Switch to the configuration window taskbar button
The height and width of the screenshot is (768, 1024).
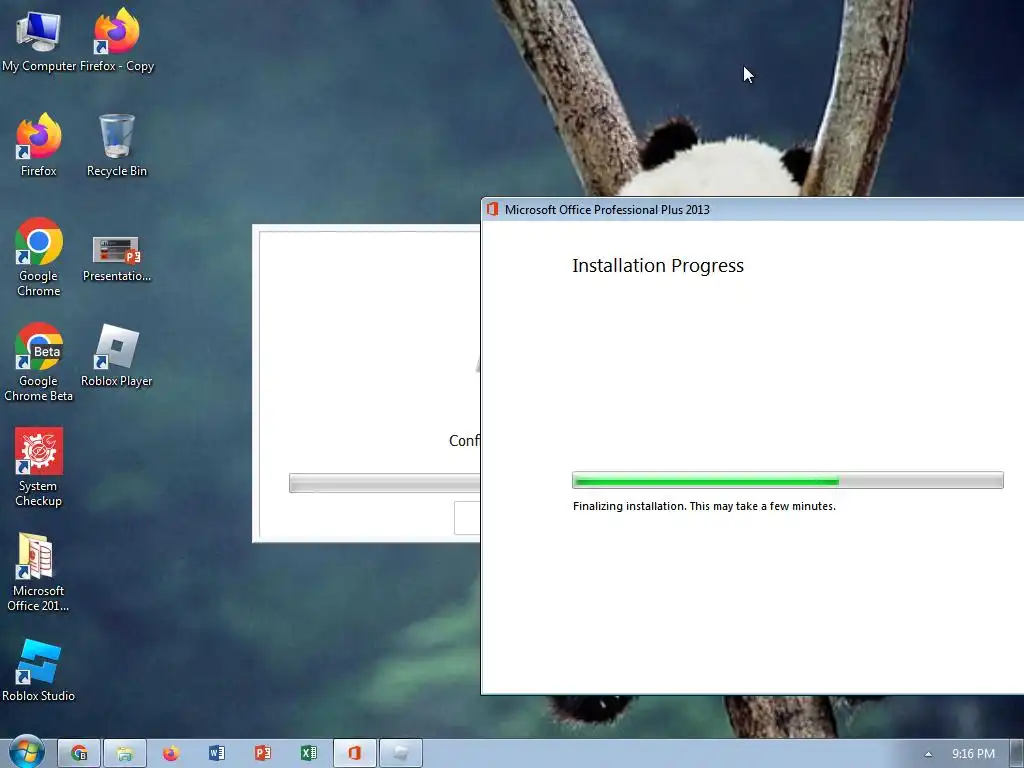pyautogui.click(x=401, y=753)
